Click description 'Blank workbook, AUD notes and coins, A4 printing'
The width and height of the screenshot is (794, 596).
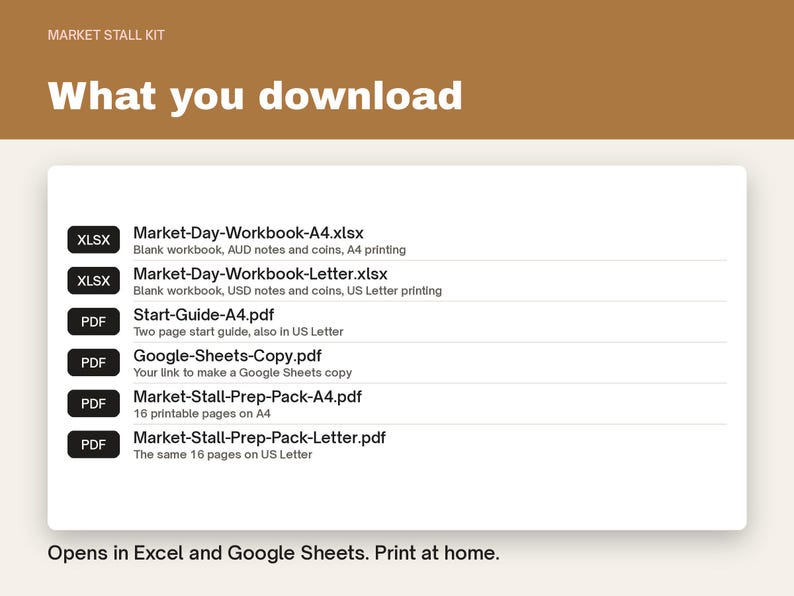coord(269,250)
